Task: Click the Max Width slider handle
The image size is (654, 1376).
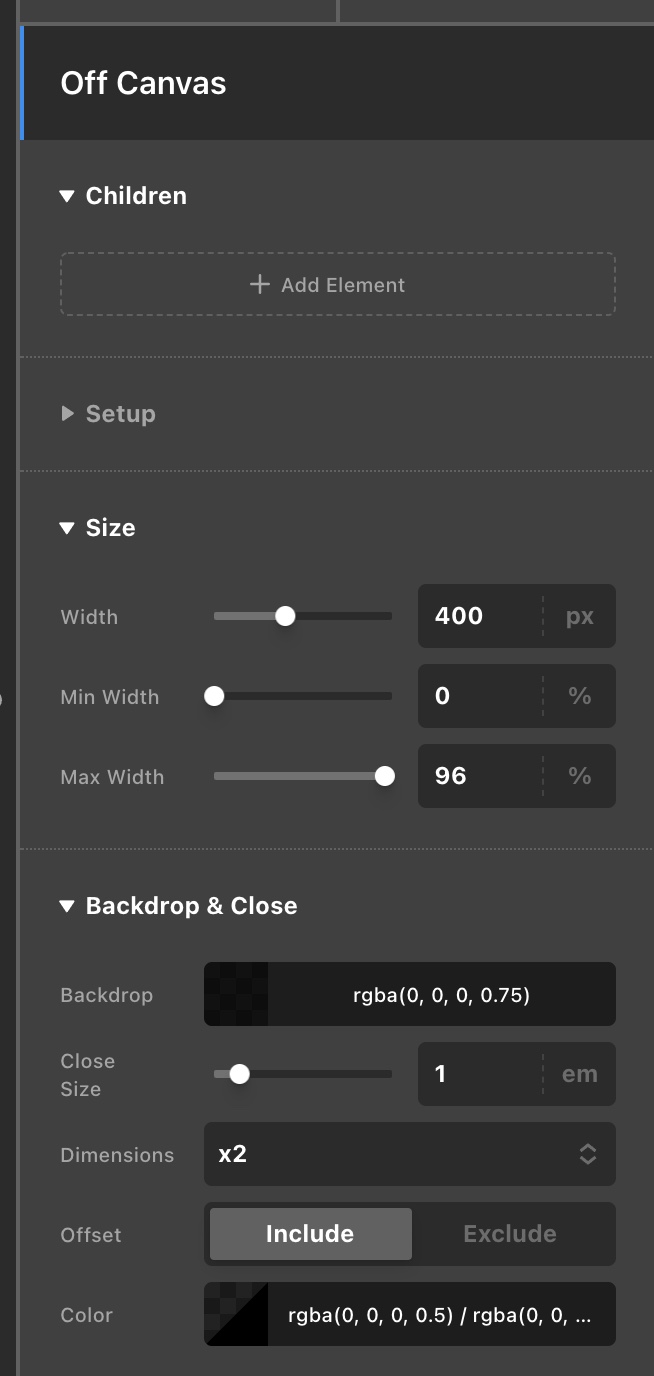Action: pyautogui.click(x=384, y=776)
